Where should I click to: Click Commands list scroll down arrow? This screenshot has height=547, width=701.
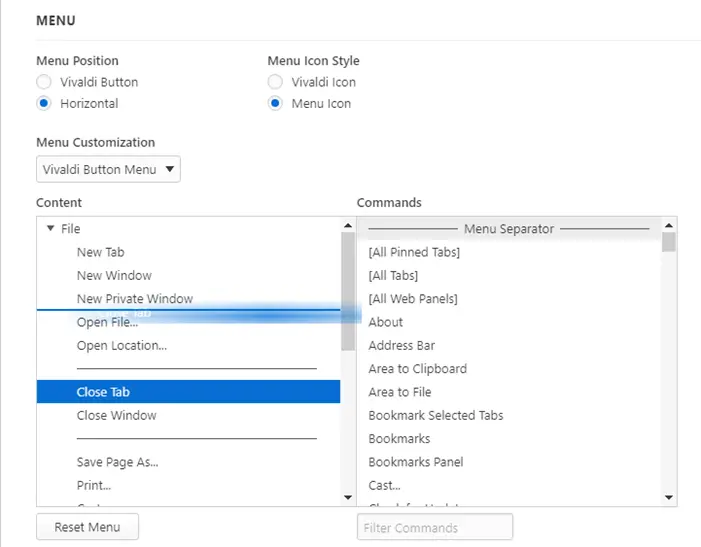pyautogui.click(x=669, y=497)
